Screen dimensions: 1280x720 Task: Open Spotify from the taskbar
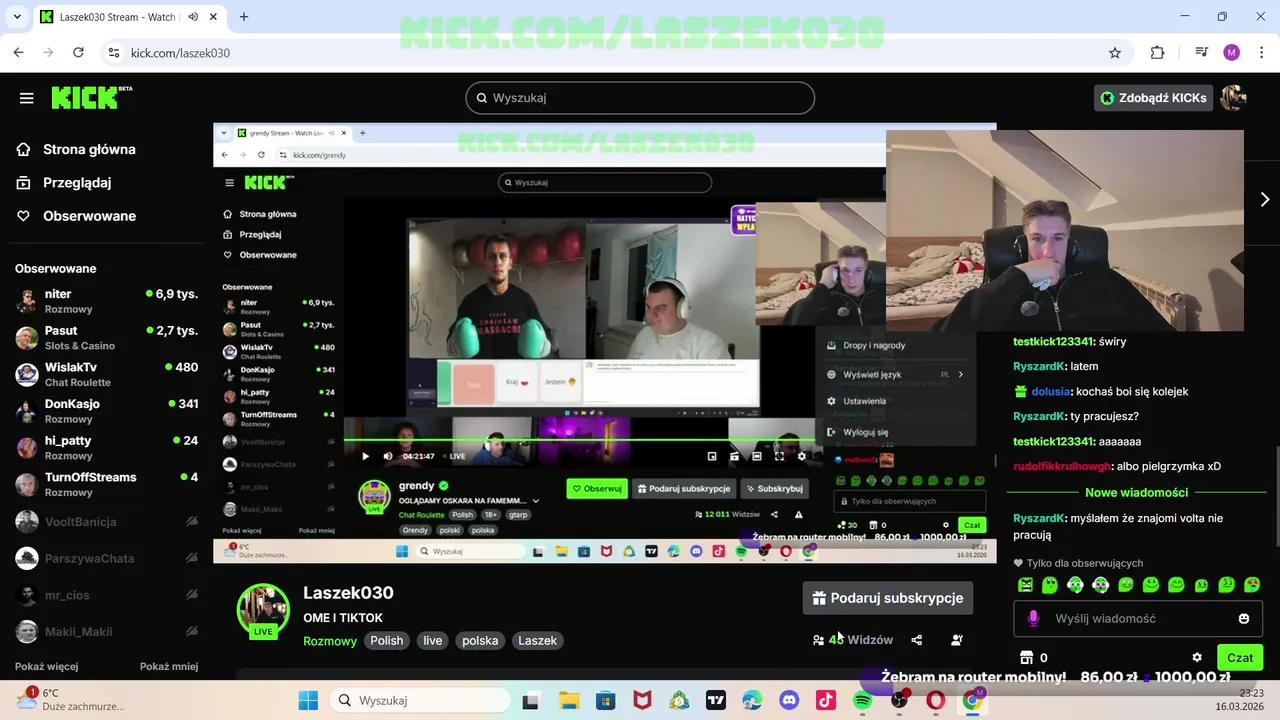863,700
